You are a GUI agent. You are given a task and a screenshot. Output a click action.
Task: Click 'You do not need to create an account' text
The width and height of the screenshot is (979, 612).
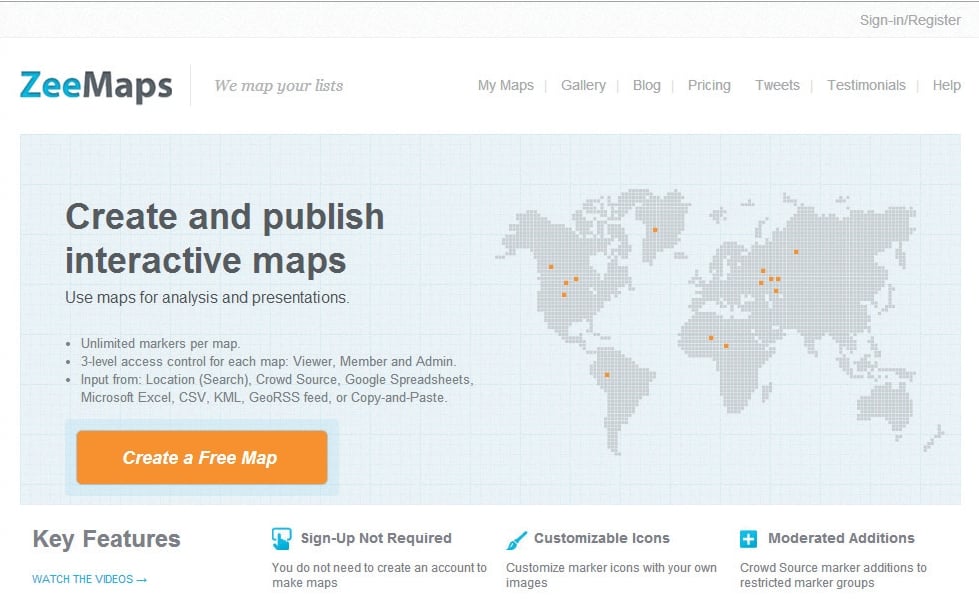[379, 575]
